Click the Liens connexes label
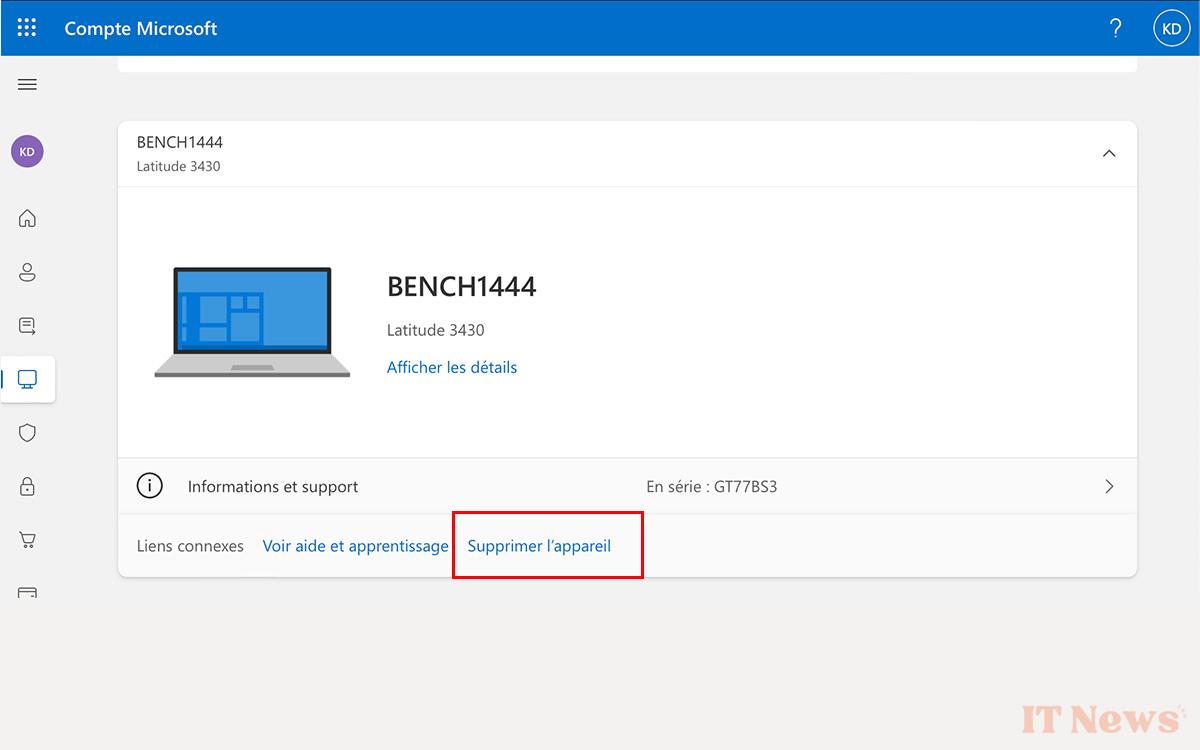Viewport: 1200px width, 750px height. coord(190,546)
